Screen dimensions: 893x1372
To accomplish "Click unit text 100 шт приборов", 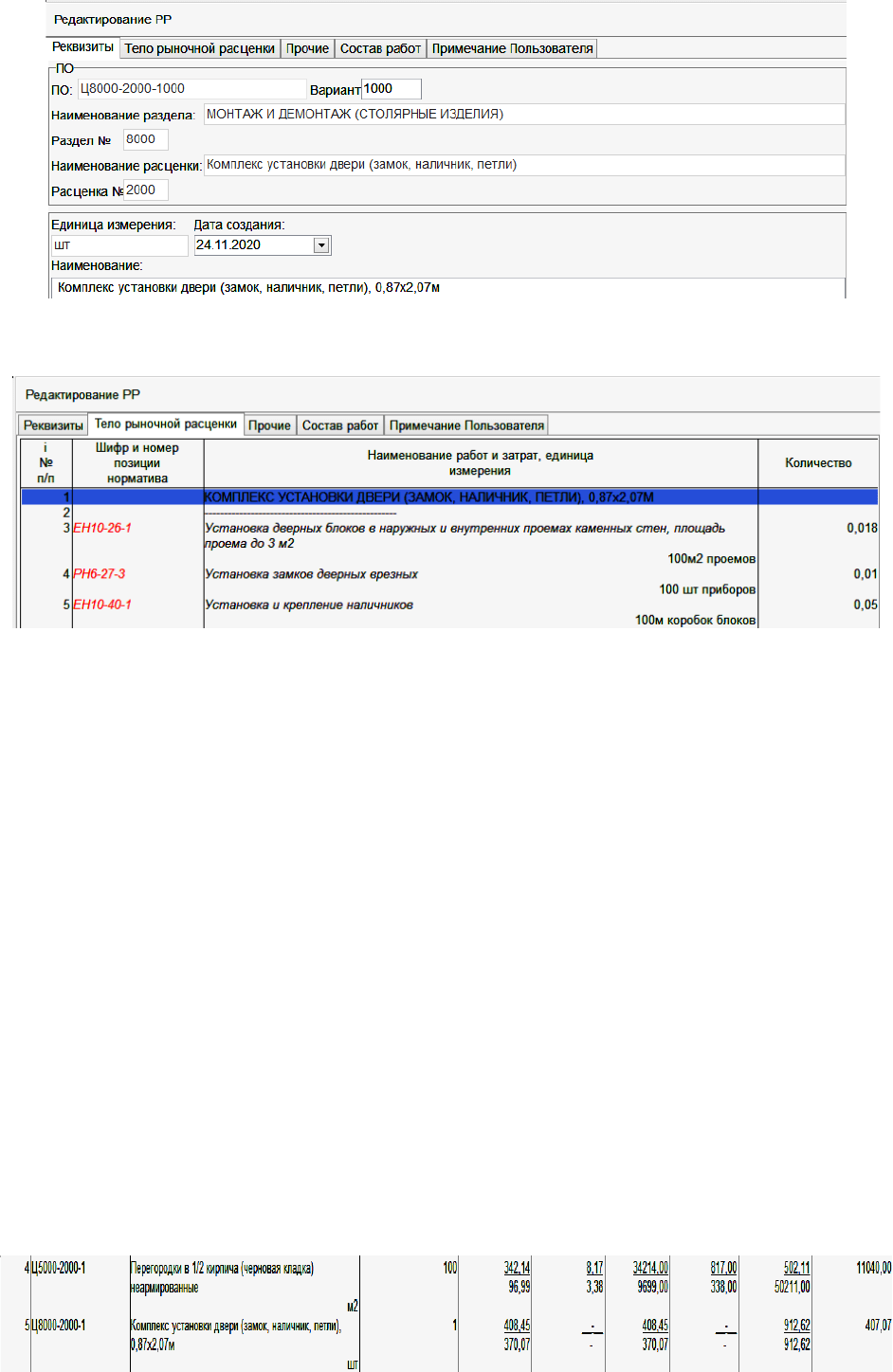I will coord(708,589).
